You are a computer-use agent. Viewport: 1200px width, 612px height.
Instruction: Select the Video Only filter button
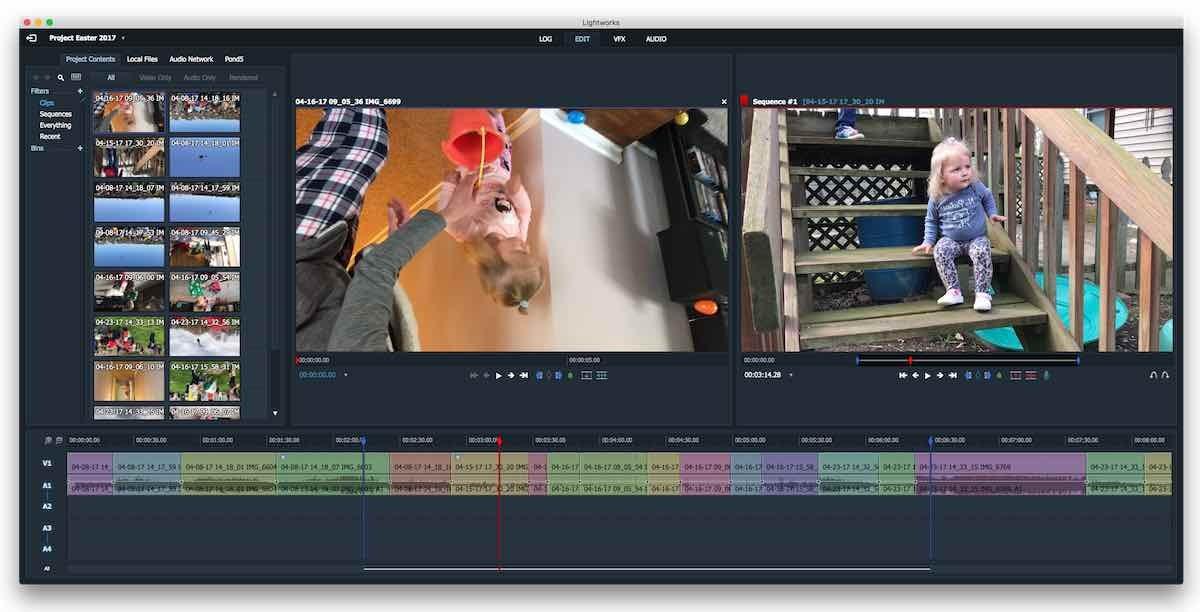click(x=155, y=77)
